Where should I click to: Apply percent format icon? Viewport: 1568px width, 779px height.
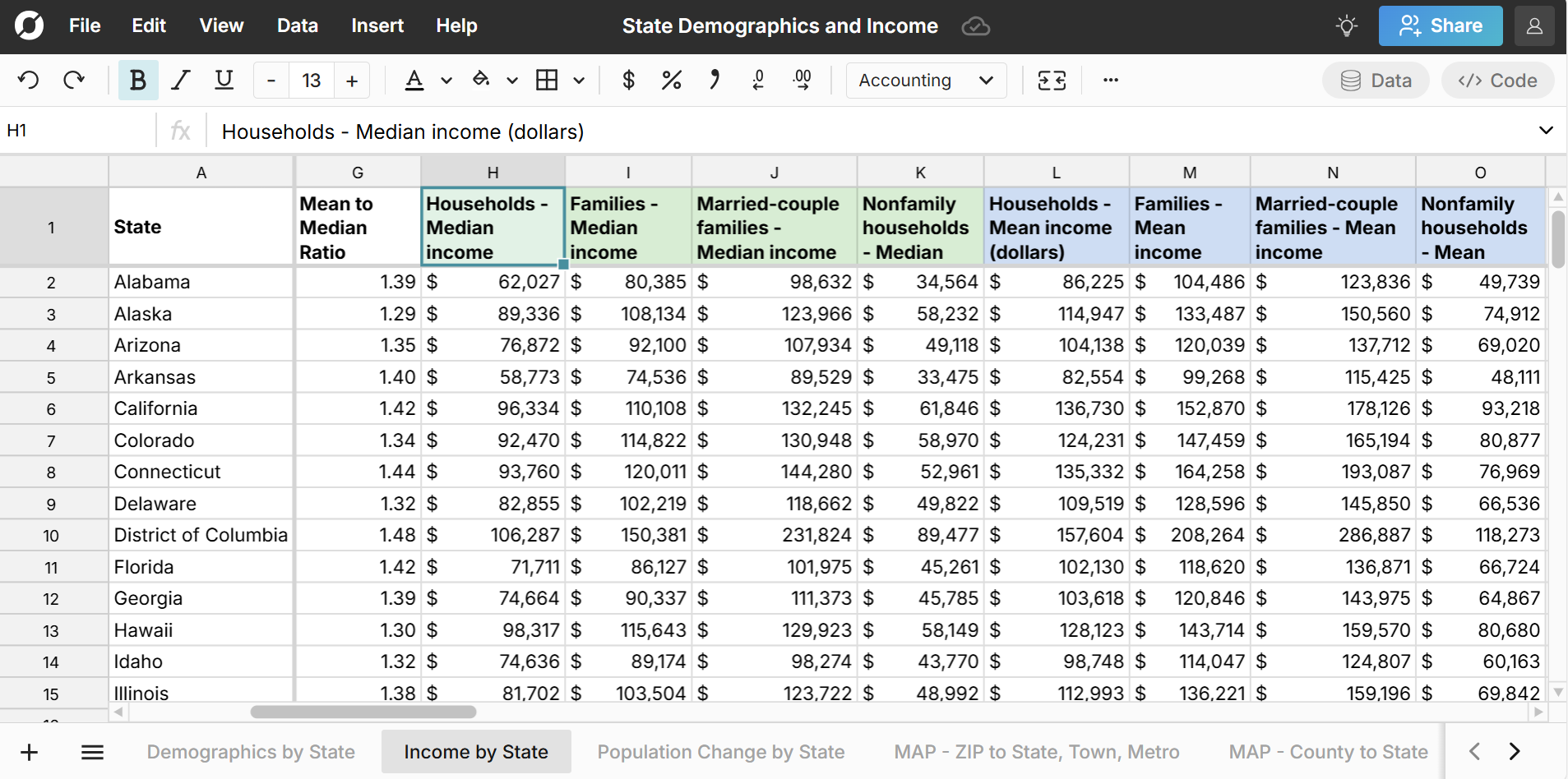coord(671,81)
